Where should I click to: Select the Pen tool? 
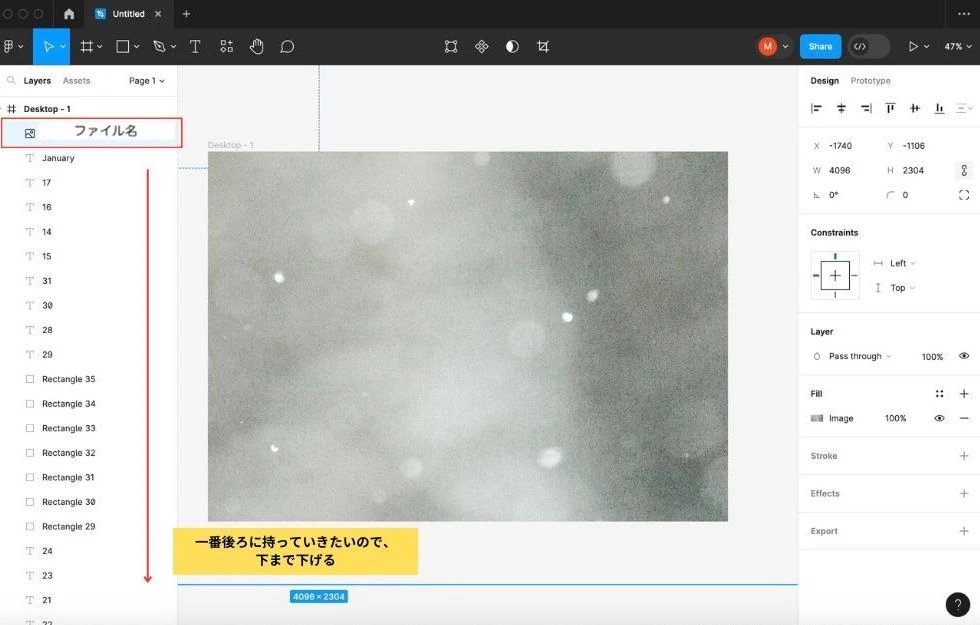pyautogui.click(x=159, y=46)
